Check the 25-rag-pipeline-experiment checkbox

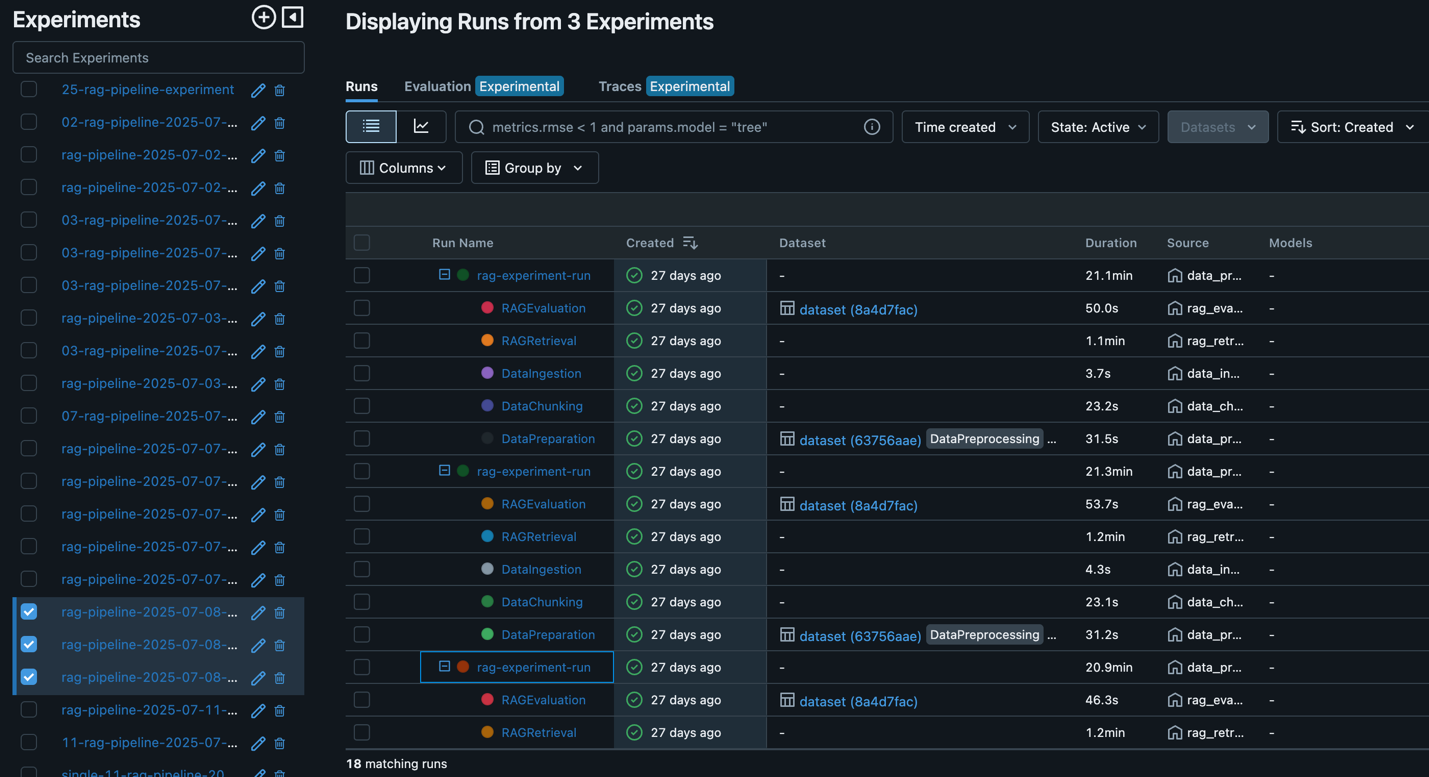pos(29,90)
